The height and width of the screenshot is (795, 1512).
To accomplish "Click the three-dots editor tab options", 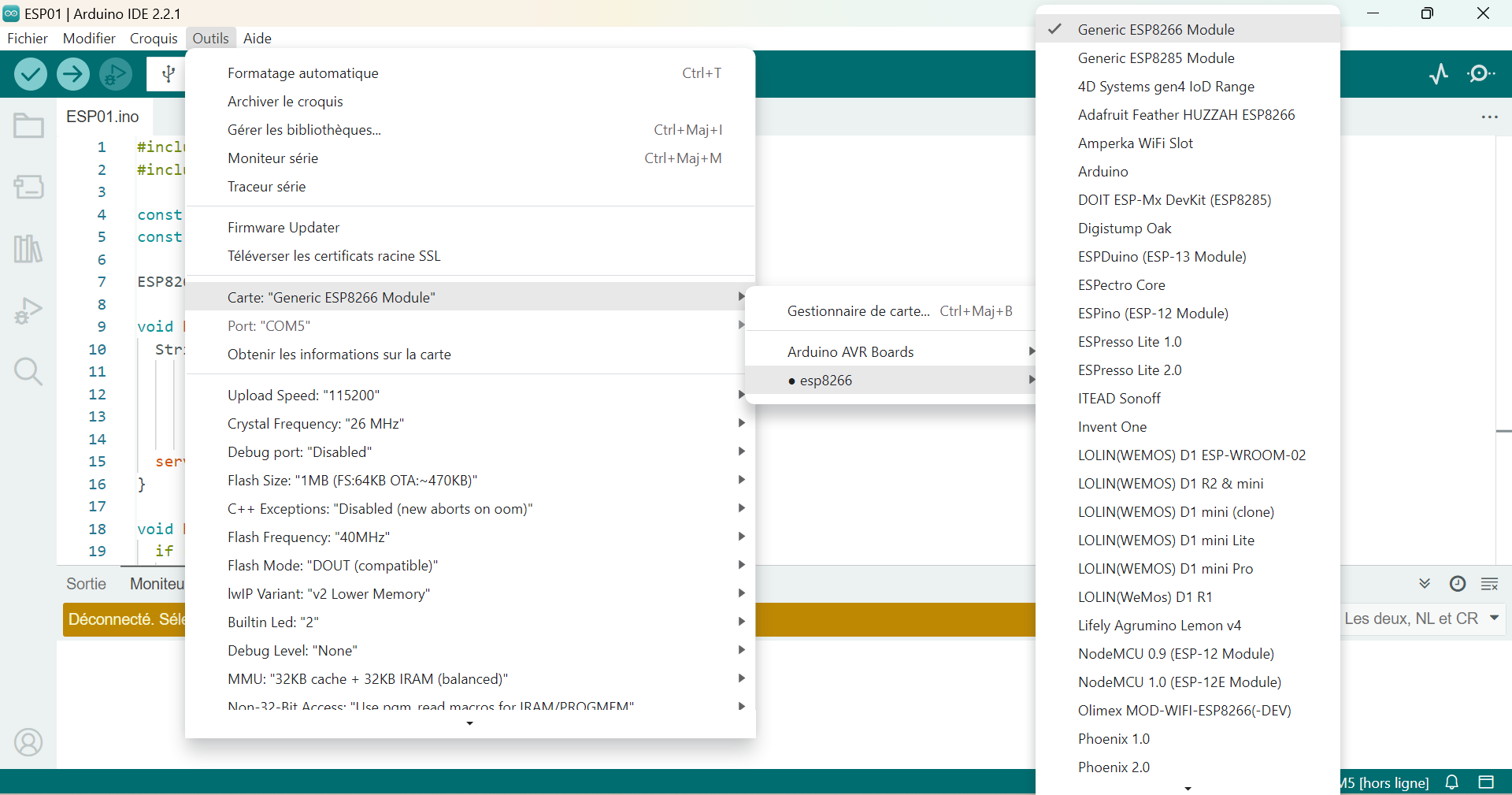I will click(x=1489, y=117).
